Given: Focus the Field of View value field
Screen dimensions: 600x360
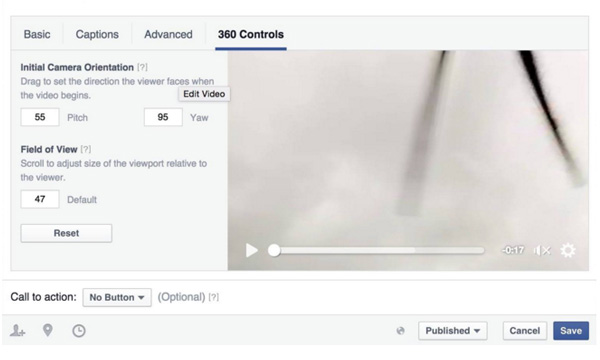Looking at the screenshot, I should pyautogui.click(x=40, y=199).
